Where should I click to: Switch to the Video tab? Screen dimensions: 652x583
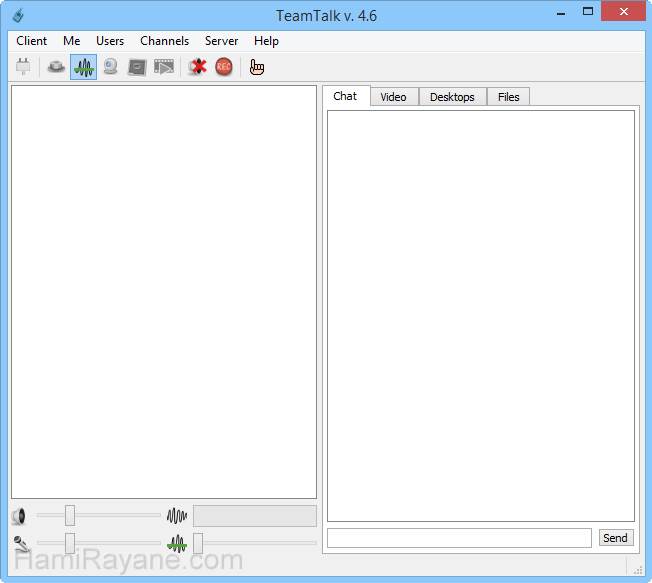pyautogui.click(x=393, y=97)
